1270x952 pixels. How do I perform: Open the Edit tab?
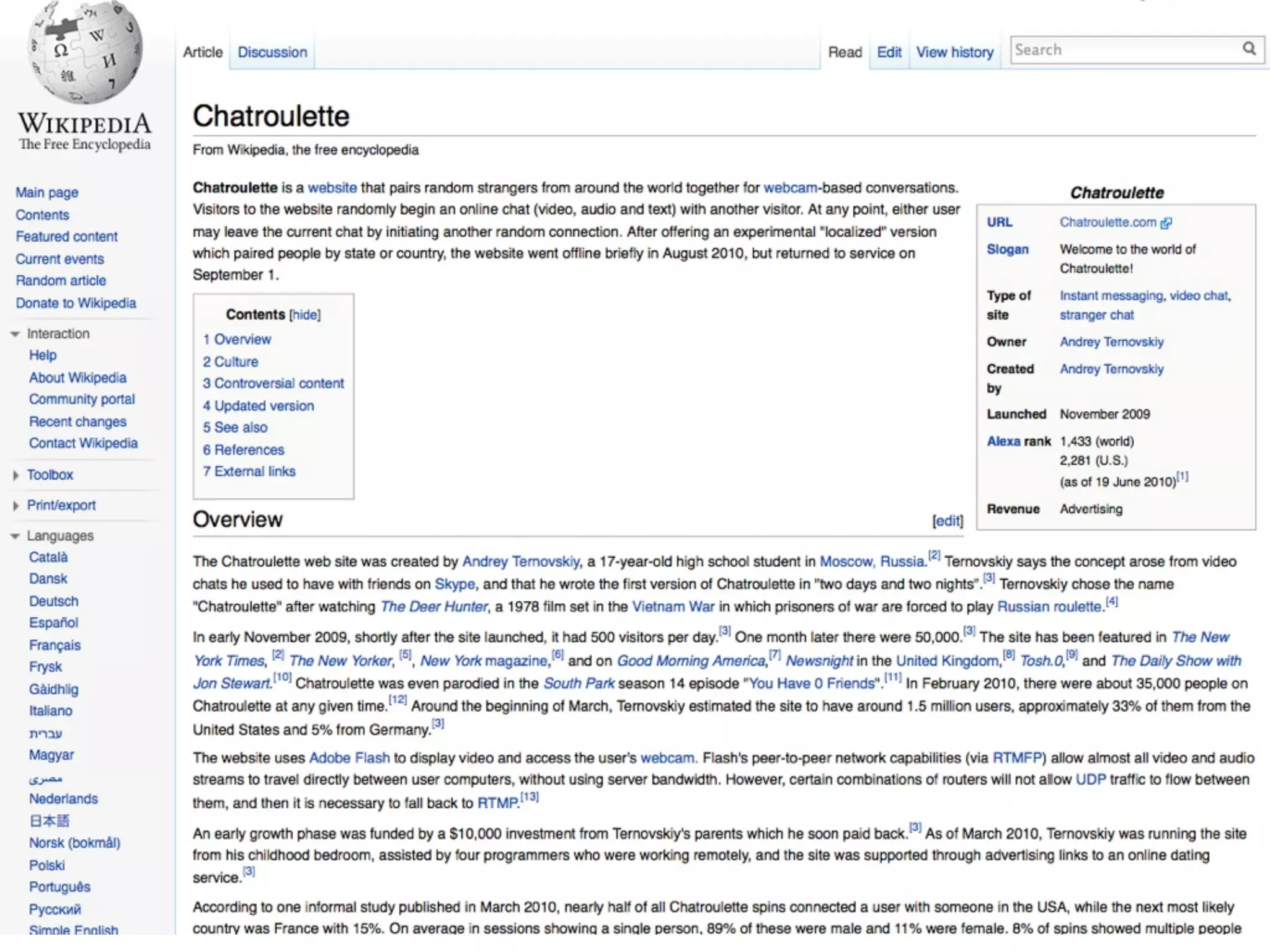[x=889, y=52]
